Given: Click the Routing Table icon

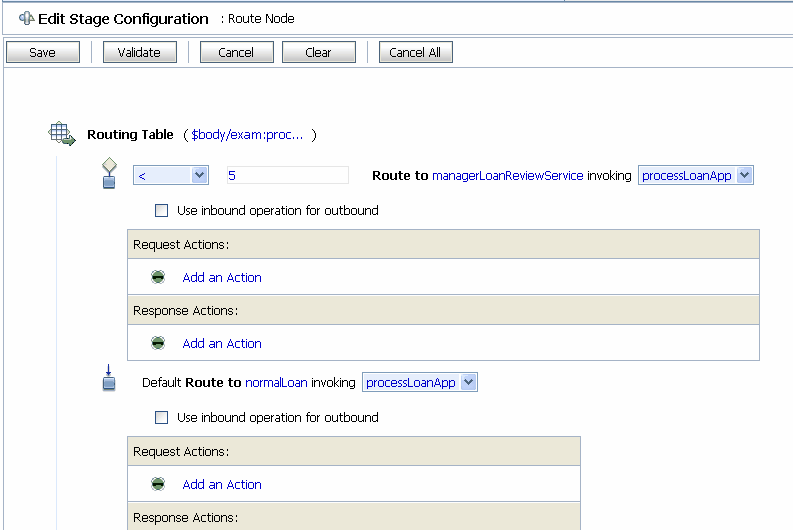Looking at the screenshot, I should click(x=62, y=134).
